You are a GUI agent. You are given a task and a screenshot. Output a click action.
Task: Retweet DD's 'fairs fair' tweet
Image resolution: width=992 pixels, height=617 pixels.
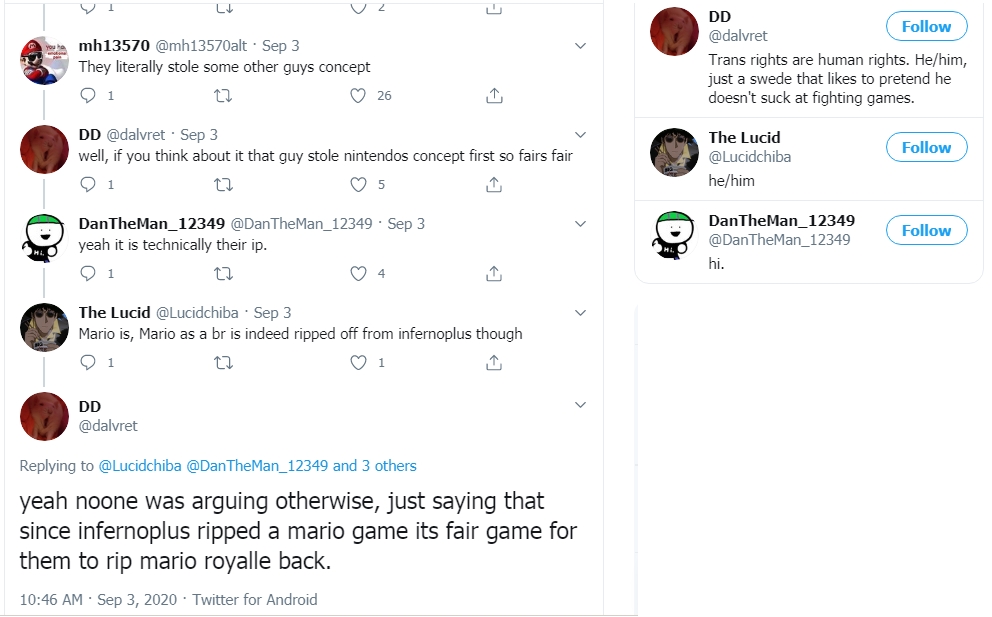[224, 185]
